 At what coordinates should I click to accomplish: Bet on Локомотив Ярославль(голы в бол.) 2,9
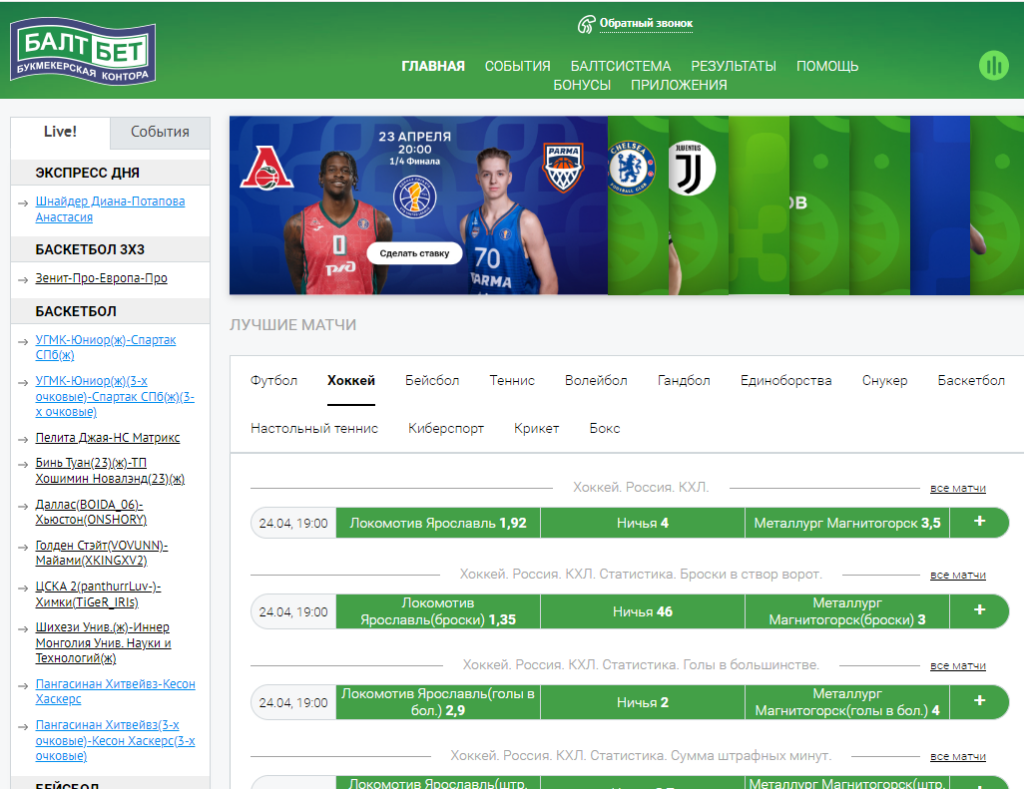pos(438,702)
